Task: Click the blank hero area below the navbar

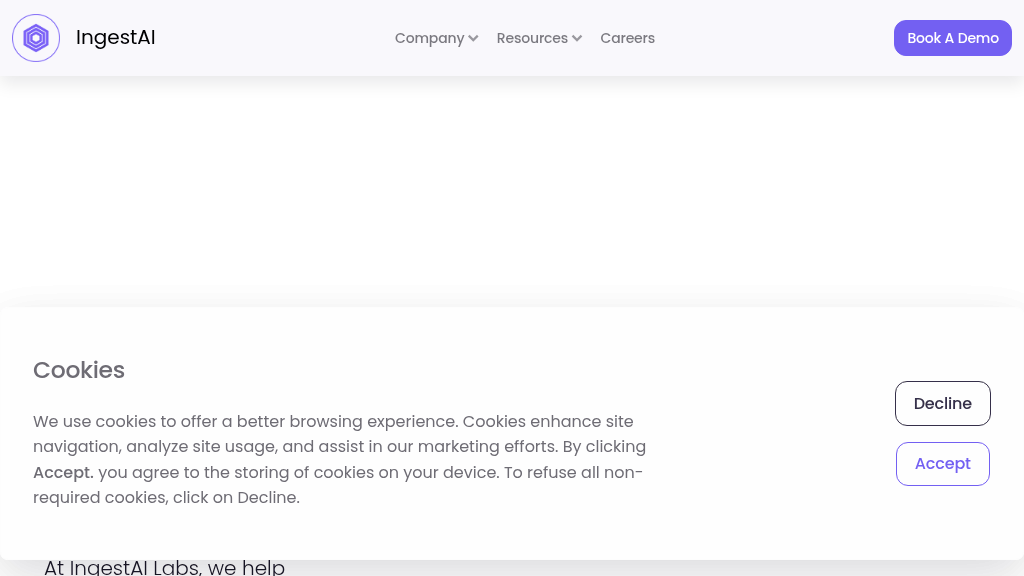Action: click(x=512, y=189)
